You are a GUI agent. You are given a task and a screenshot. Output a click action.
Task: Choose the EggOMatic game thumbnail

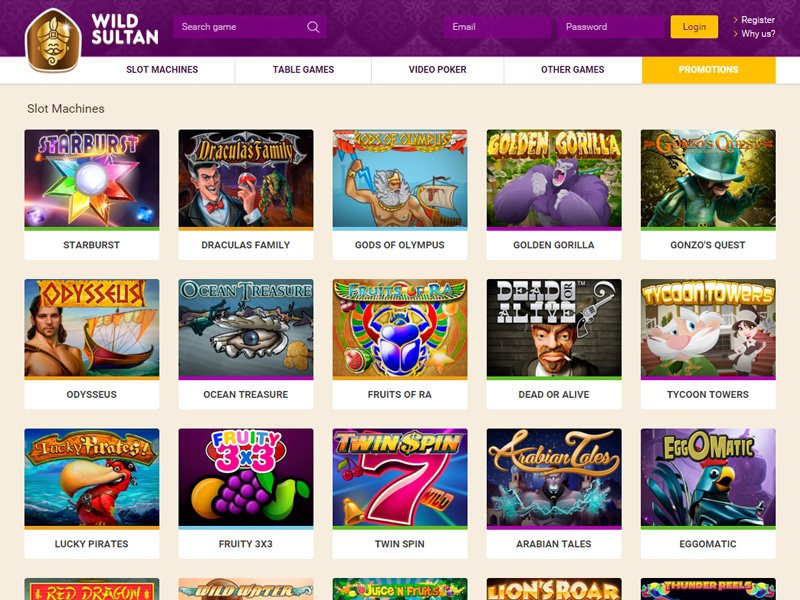(x=708, y=477)
